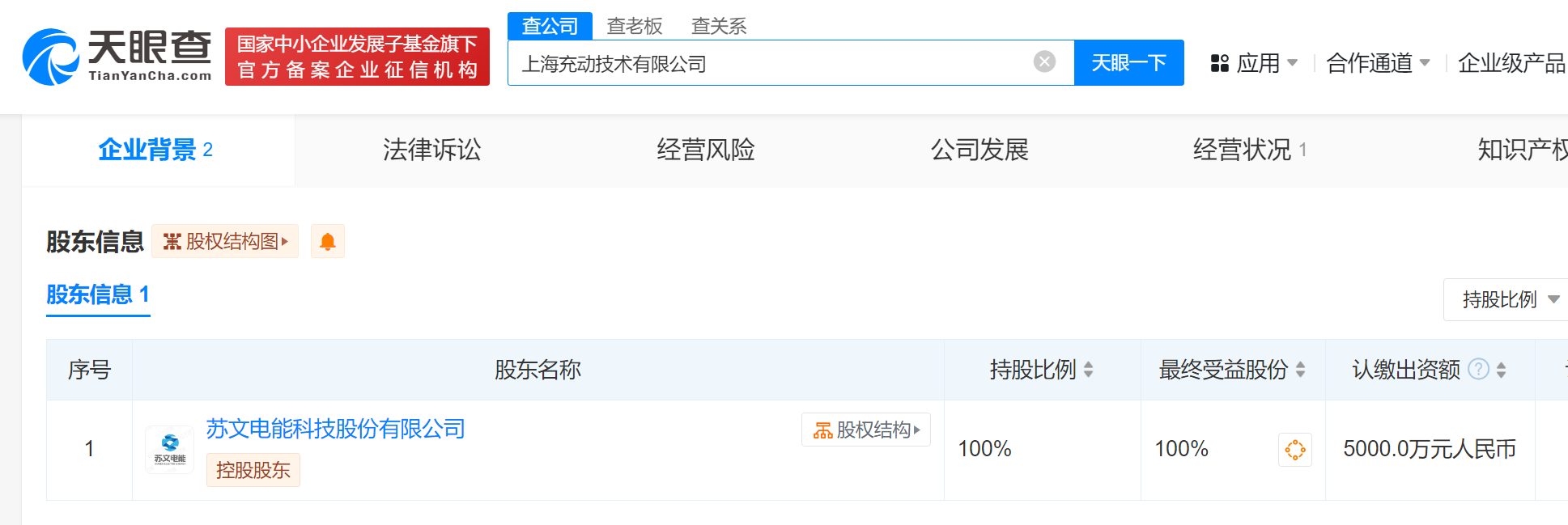The image size is (1568, 525).
Task: Click the subscribed capital help icon
Action: pos(1478,370)
